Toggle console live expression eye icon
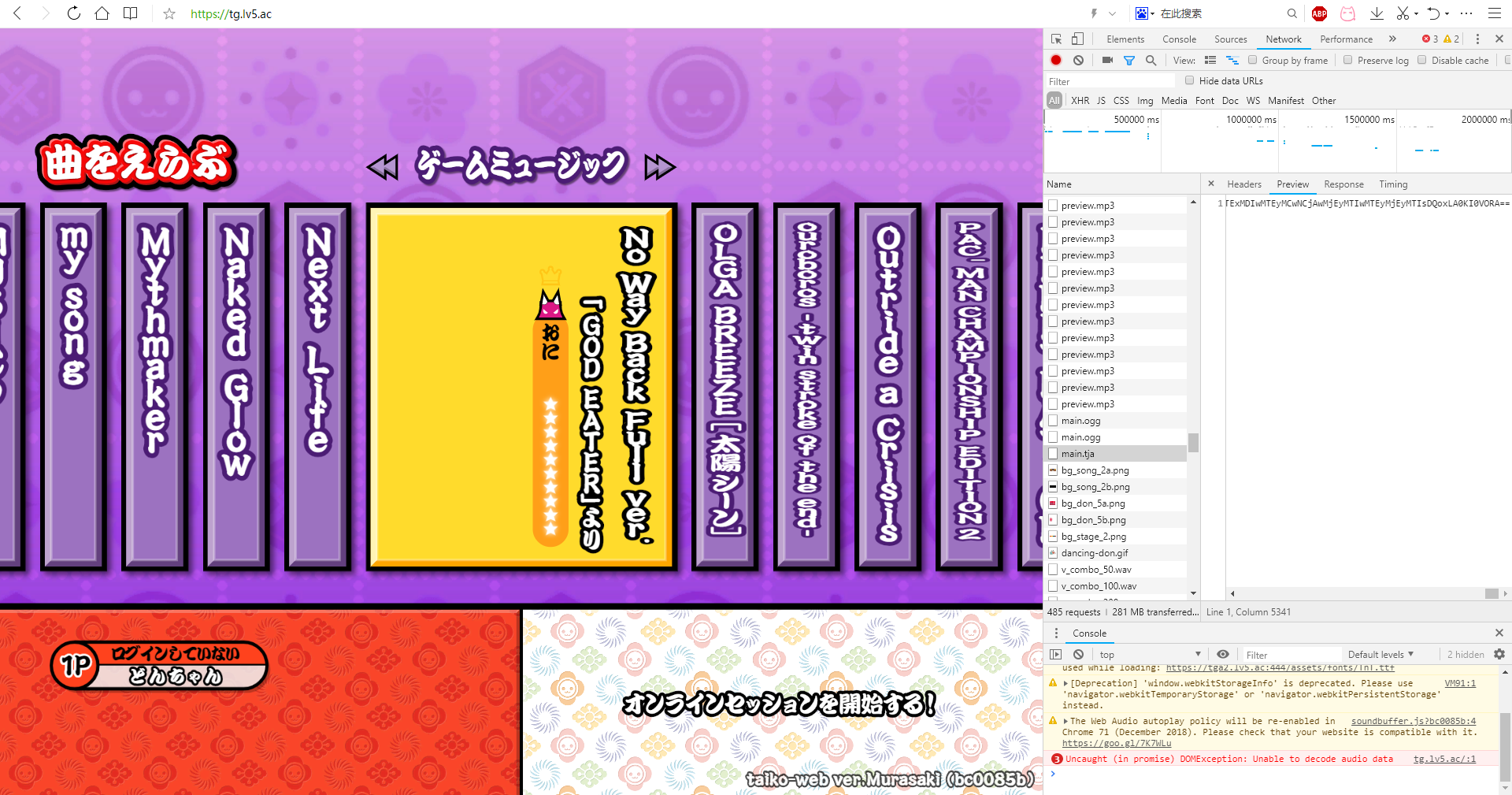The width and height of the screenshot is (1512, 795). (x=1222, y=654)
